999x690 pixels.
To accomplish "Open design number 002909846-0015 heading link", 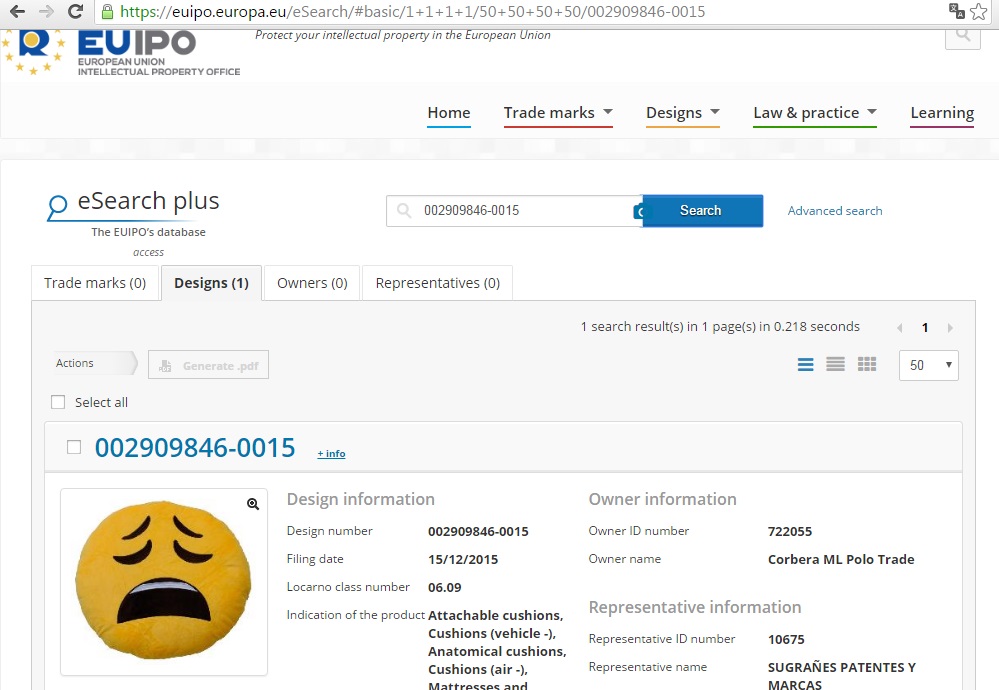I will [195, 447].
